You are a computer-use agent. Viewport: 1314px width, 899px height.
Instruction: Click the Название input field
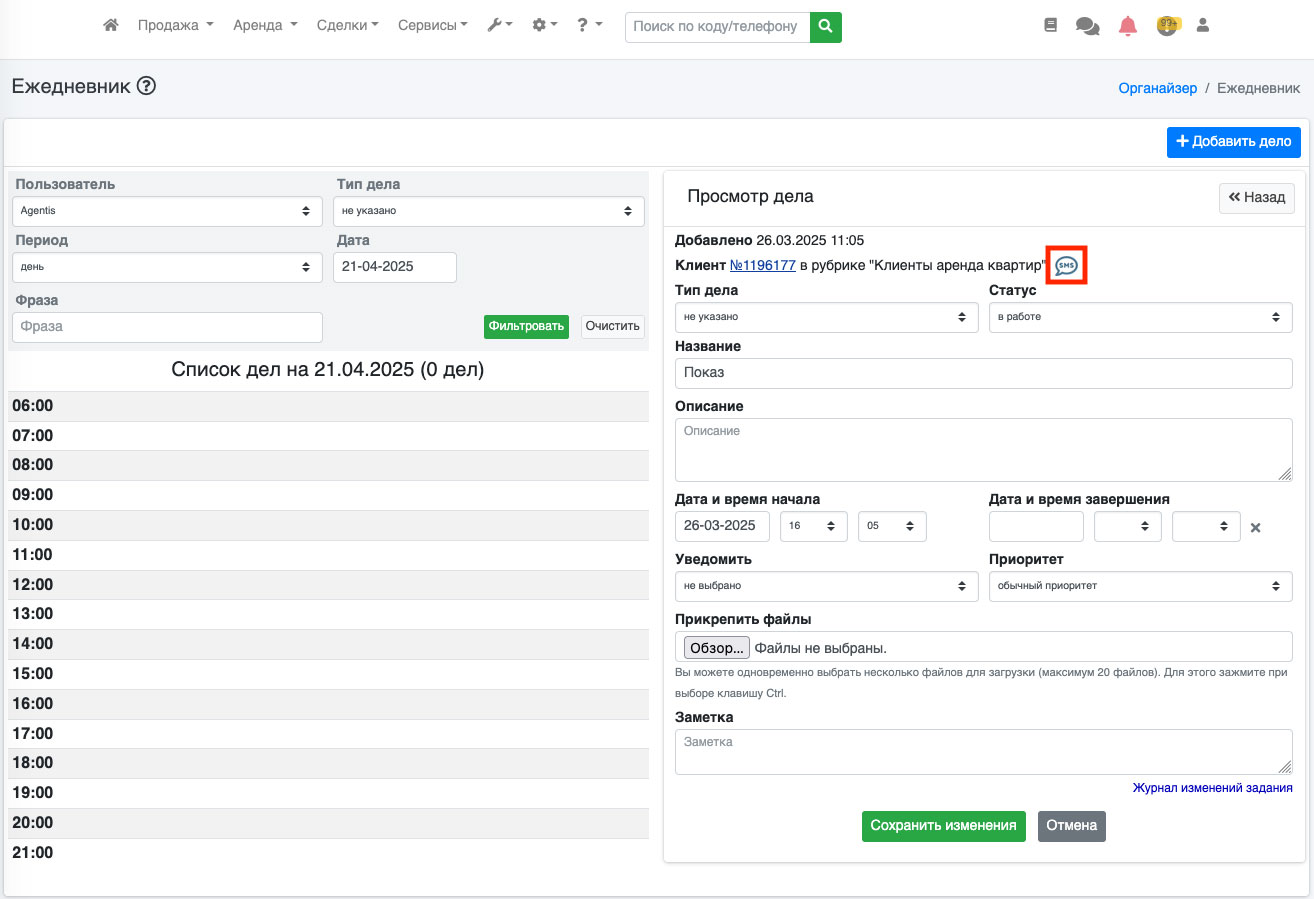pos(983,373)
